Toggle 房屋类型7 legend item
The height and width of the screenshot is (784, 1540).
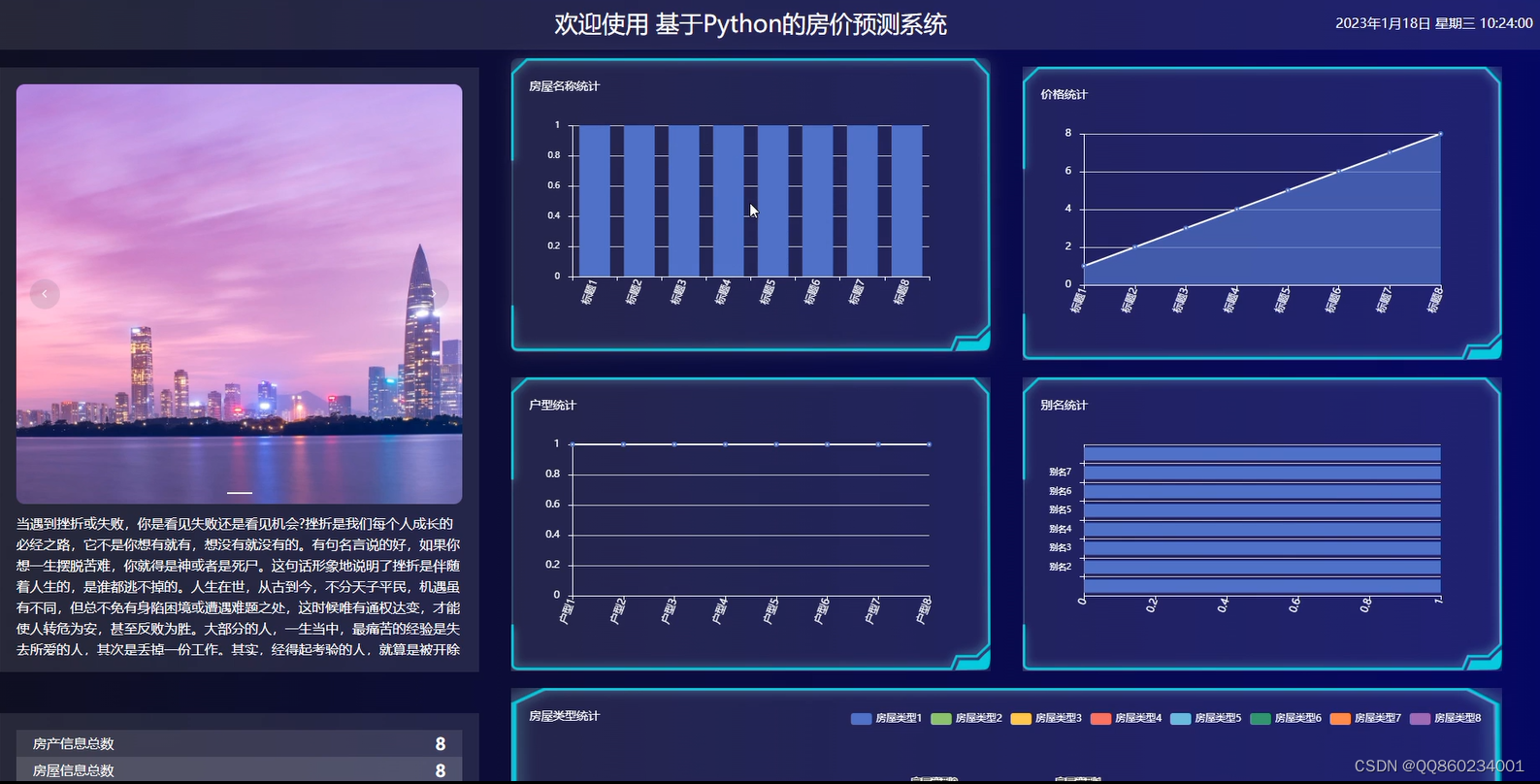pyautogui.click(x=1365, y=718)
